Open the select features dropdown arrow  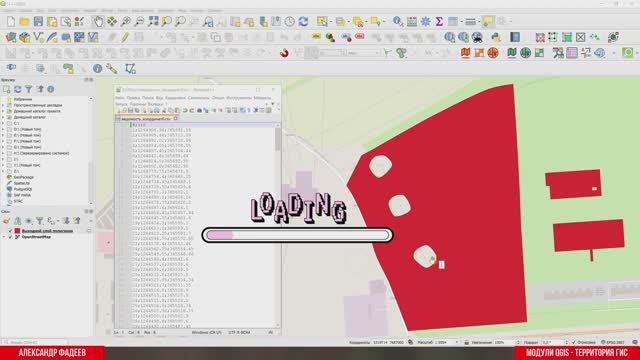point(331,21)
